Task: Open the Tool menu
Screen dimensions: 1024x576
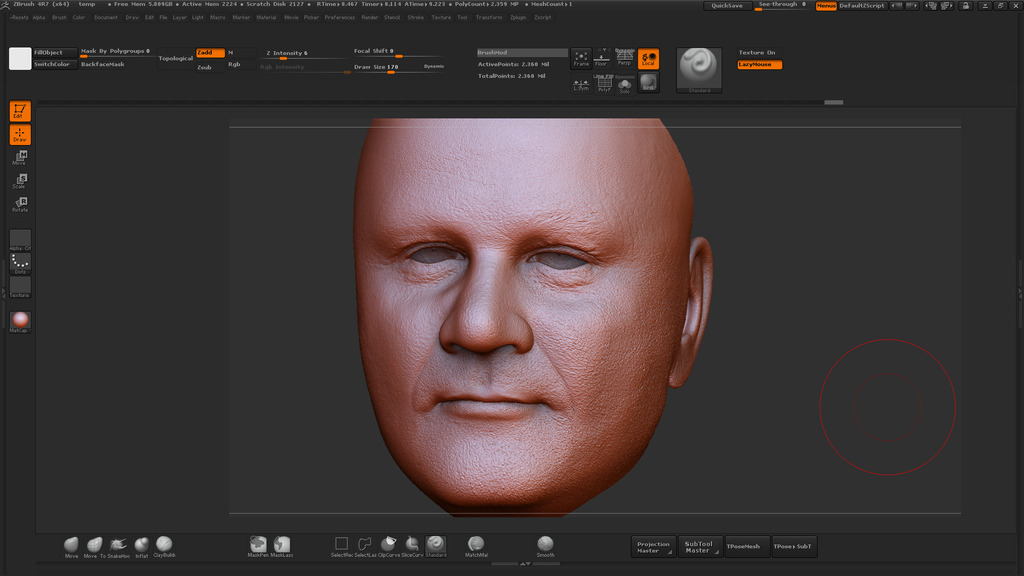Action: coord(462,18)
